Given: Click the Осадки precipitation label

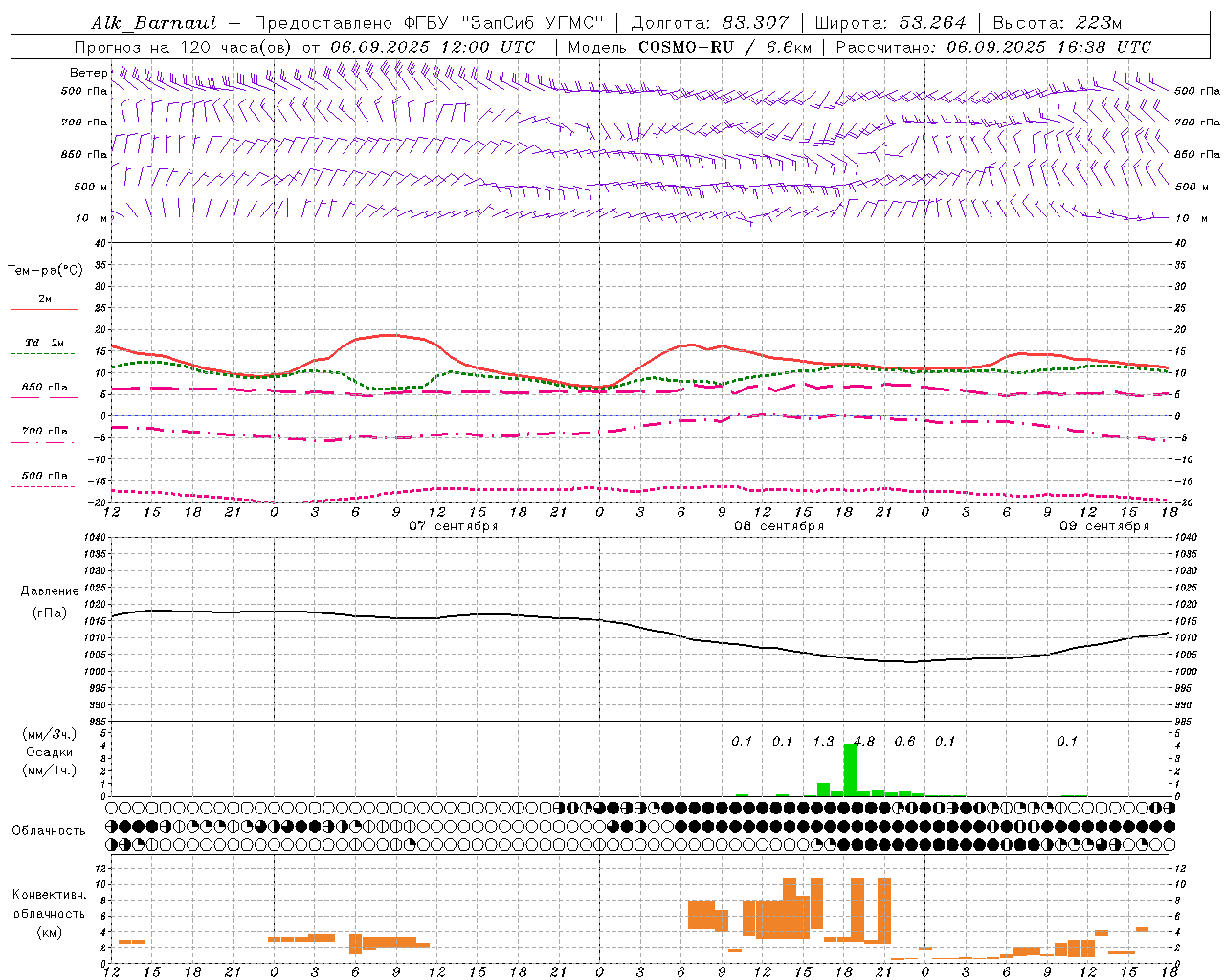Looking at the screenshot, I should click(49, 752).
